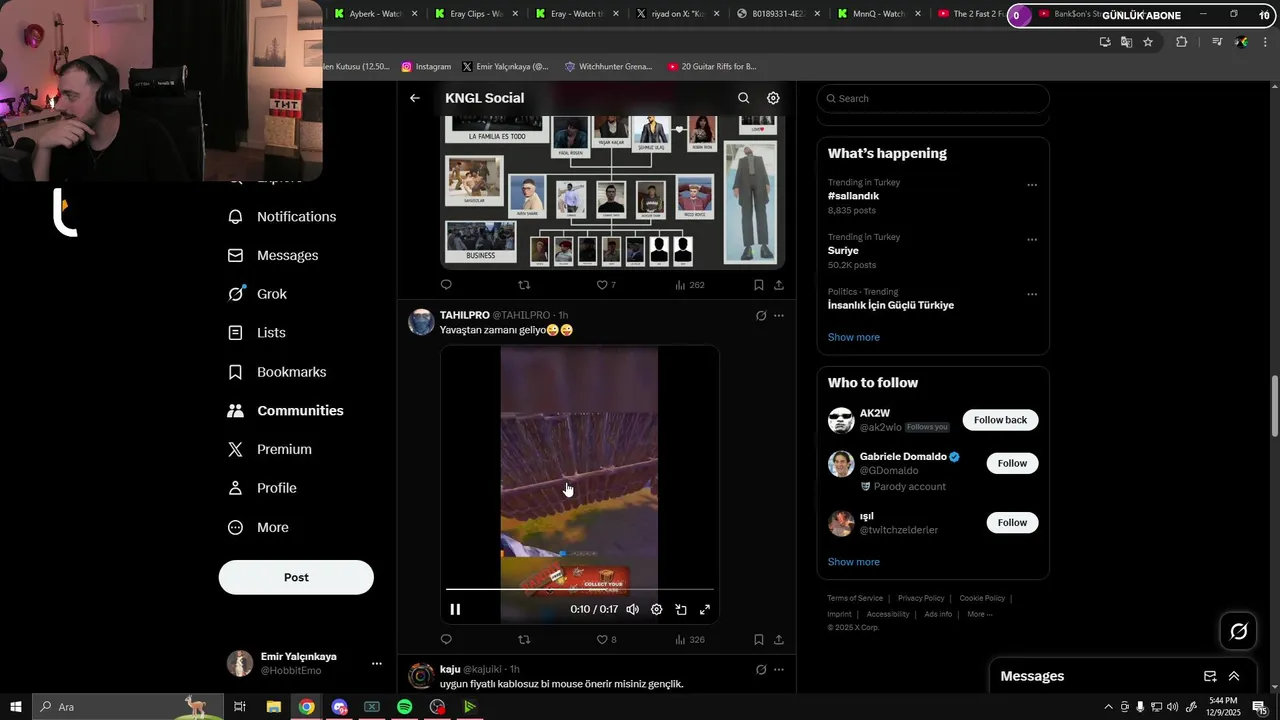Image resolution: width=1280 pixels, height=720 pixels.
Task: Open Profile in sidebar
Action: point(261,488)
